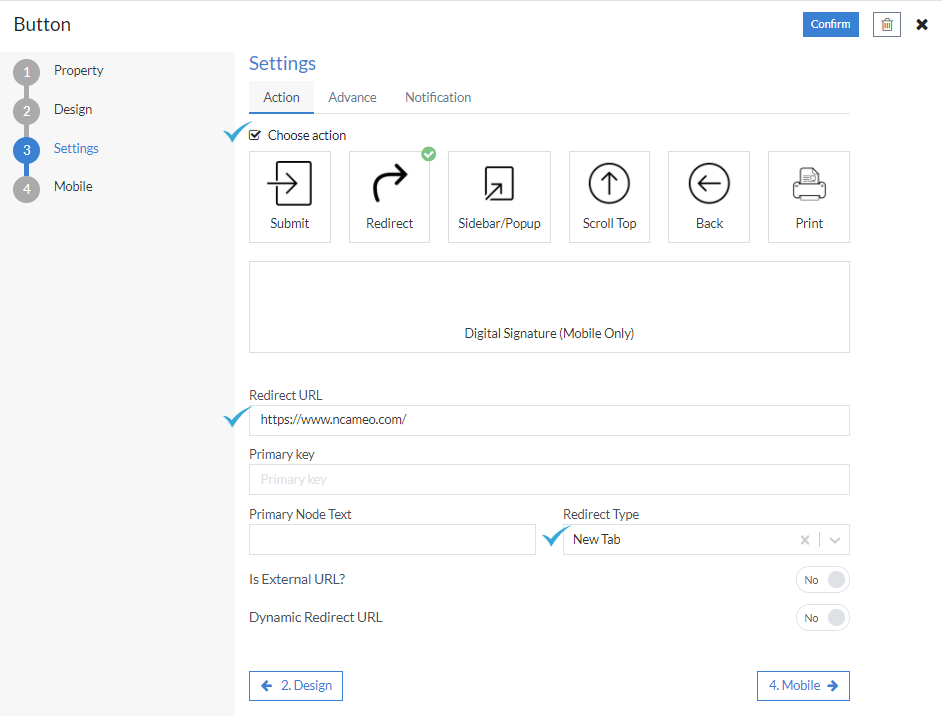Choose the Back action icon
The image size is (942, 716).
(x=708, y=196)
